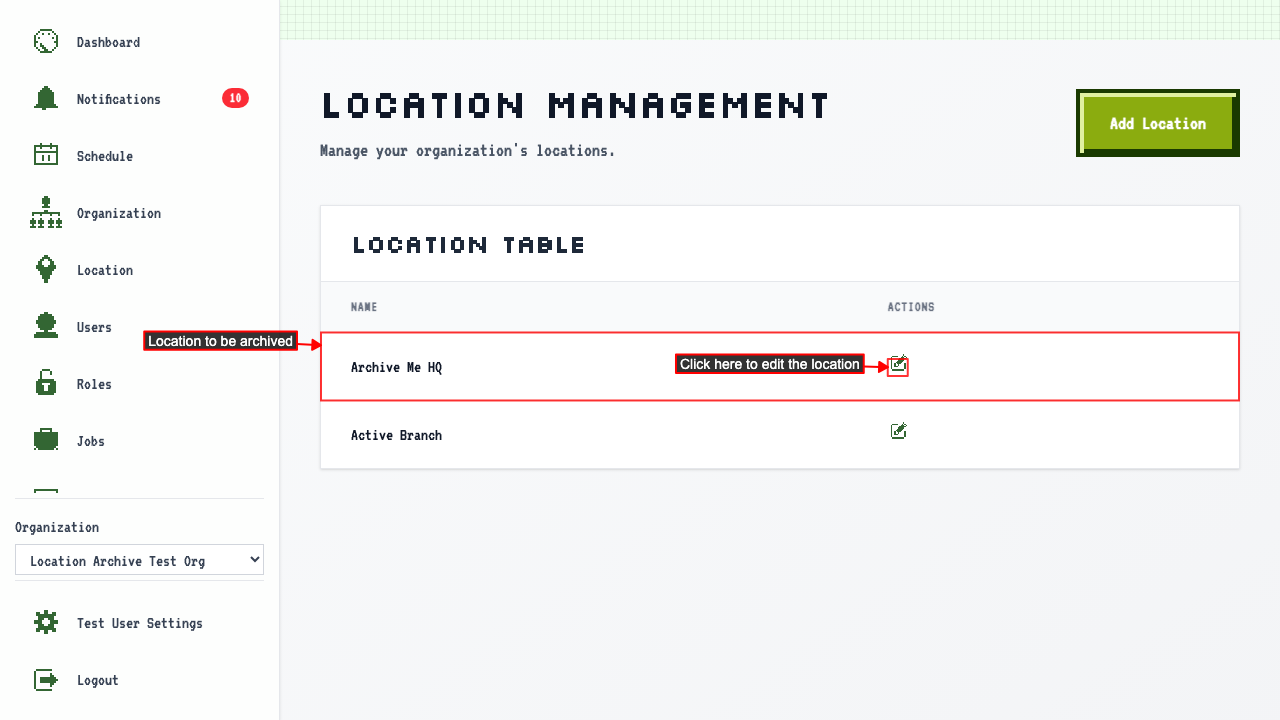The width and height of the screenshot is (1280, 720).
Task: Click the Jobs briefcase icon
Action: pyautogui.click(x=46, y=441)
